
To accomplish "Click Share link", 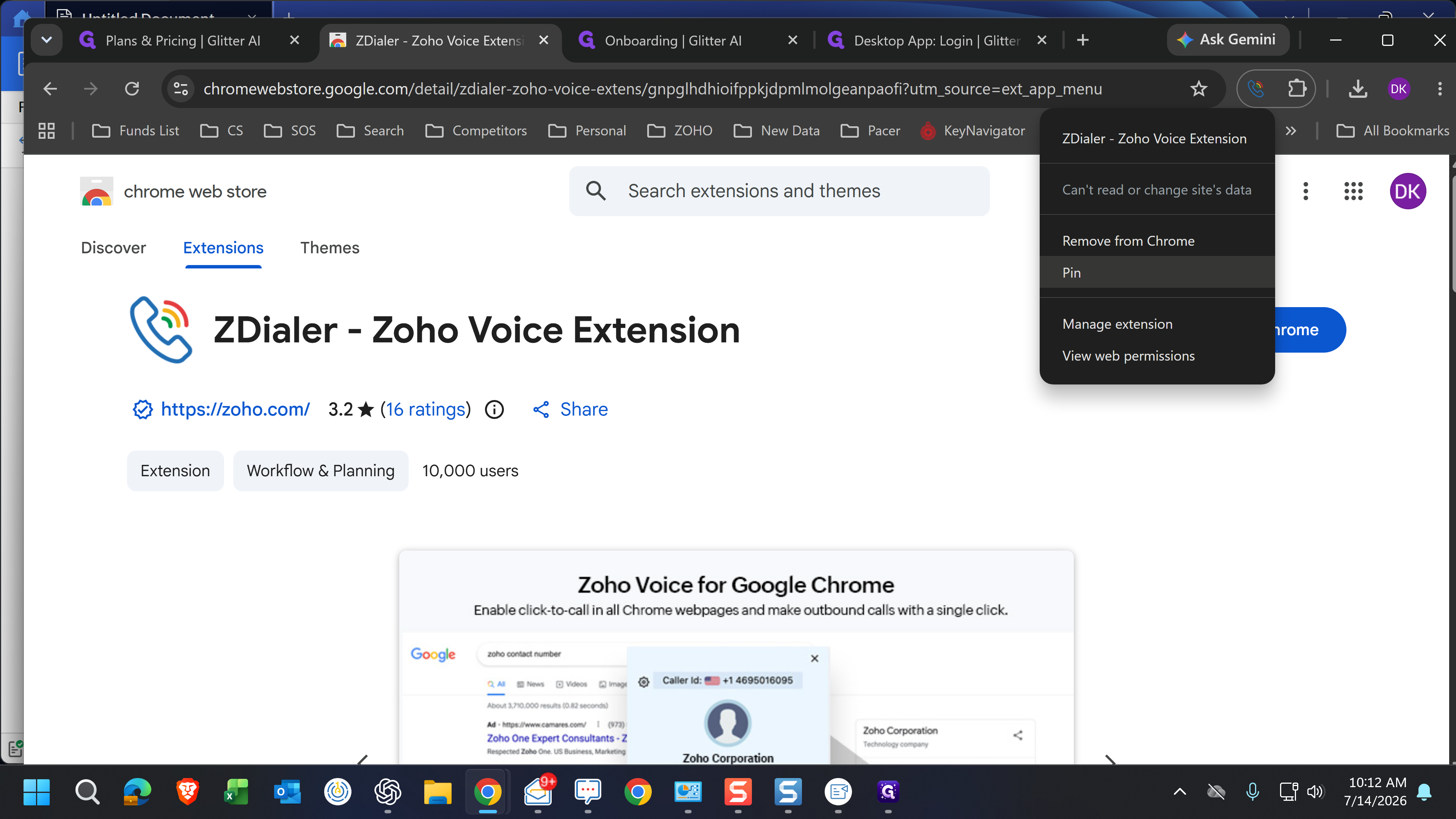I will click(x=571, y=409).
